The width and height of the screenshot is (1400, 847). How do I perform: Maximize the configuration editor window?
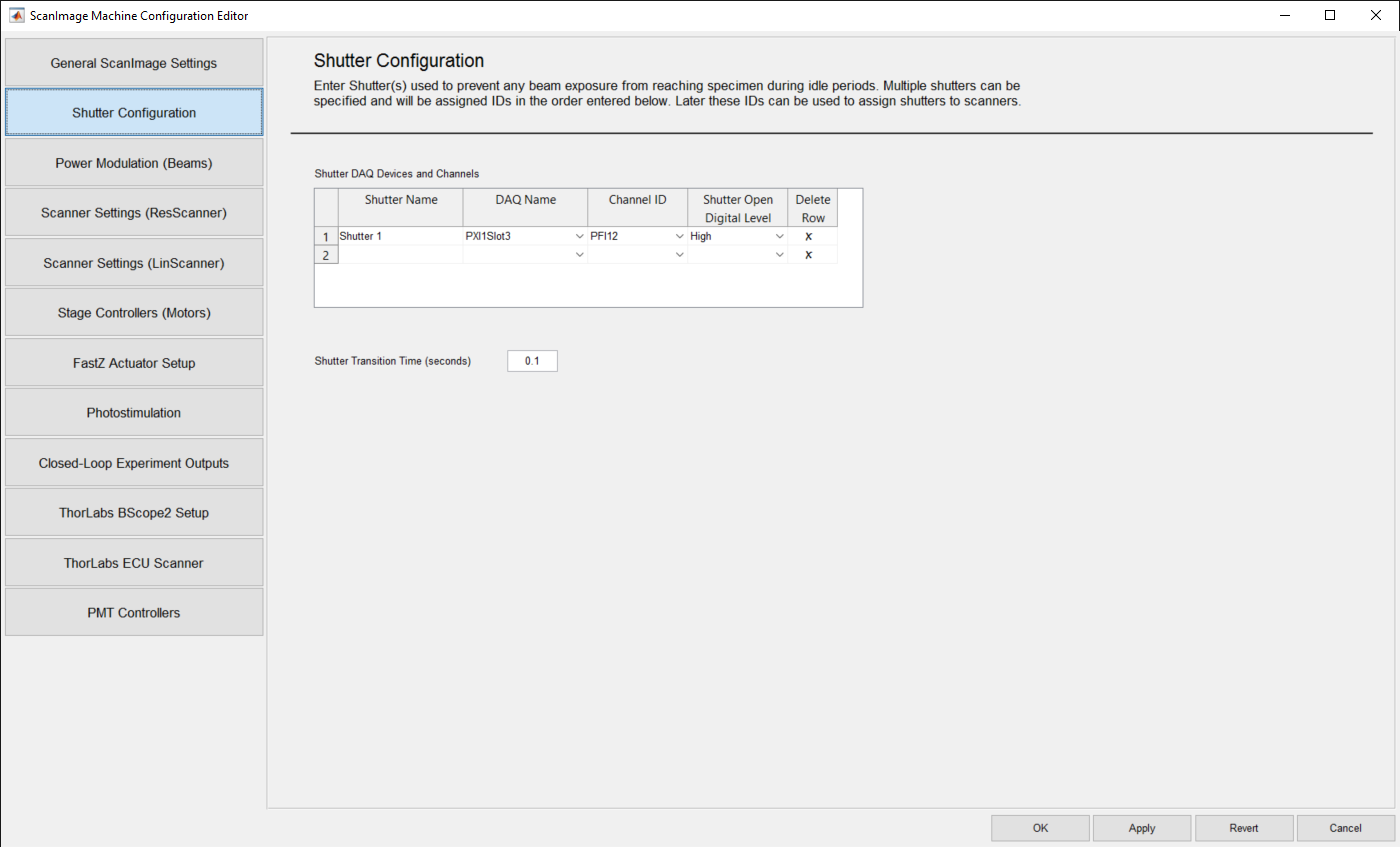(x=1330, y=15)
